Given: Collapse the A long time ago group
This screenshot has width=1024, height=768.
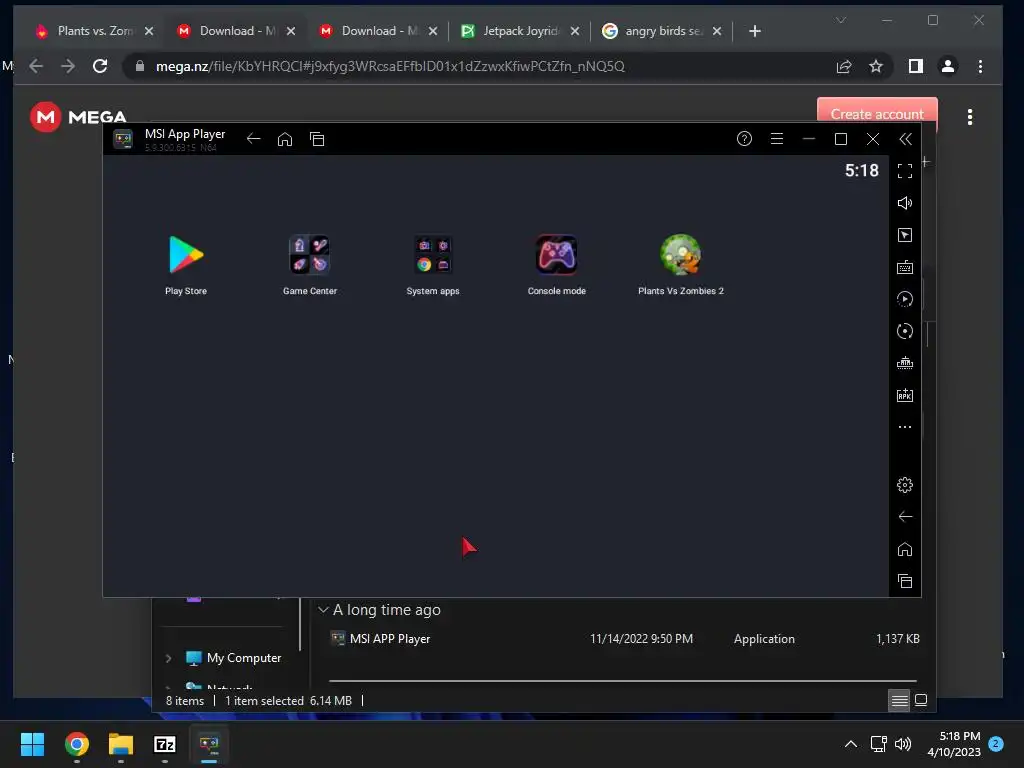Looking at the screenshot, I should point(323,610).
